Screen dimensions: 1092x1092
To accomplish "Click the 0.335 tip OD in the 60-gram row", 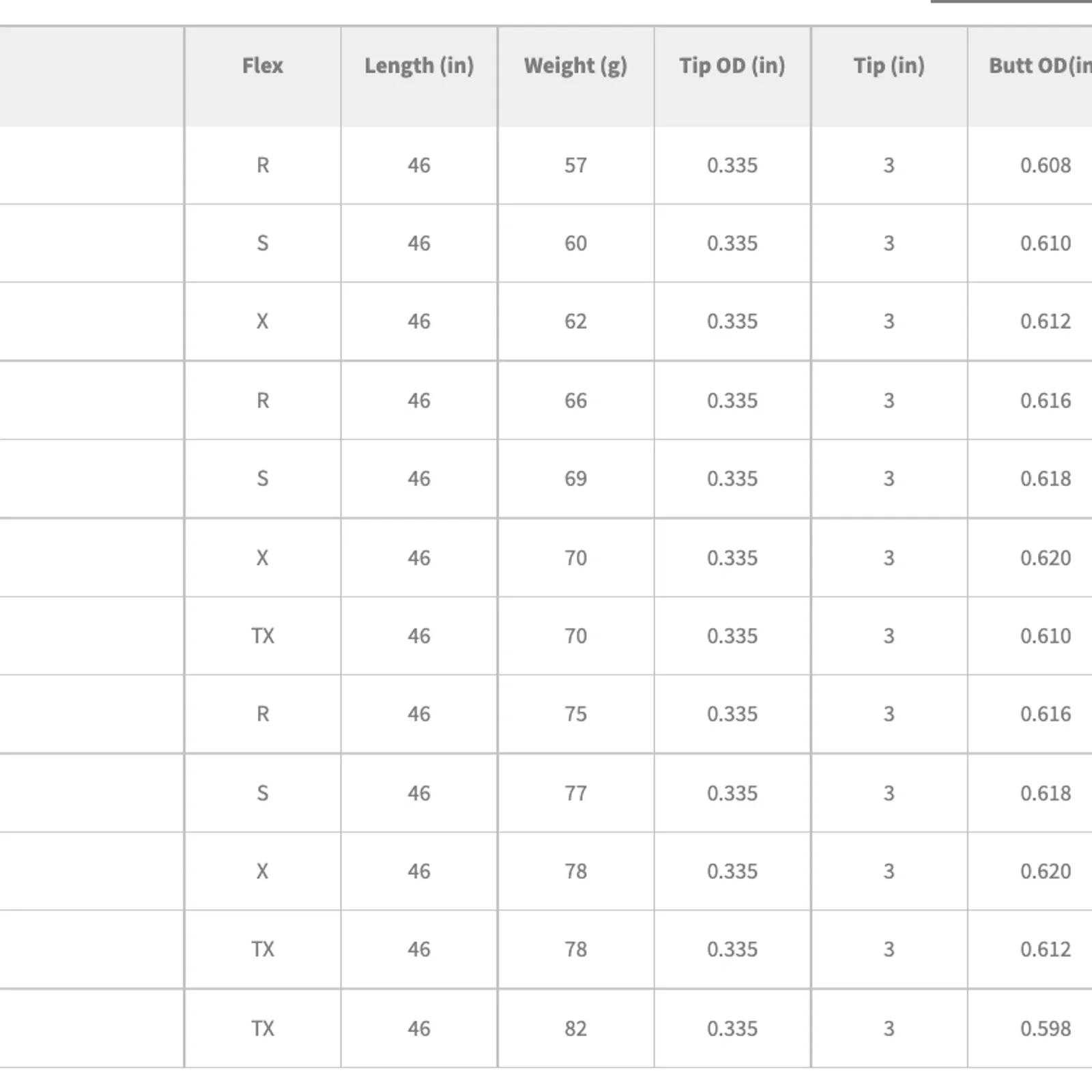I will (732, 244).
